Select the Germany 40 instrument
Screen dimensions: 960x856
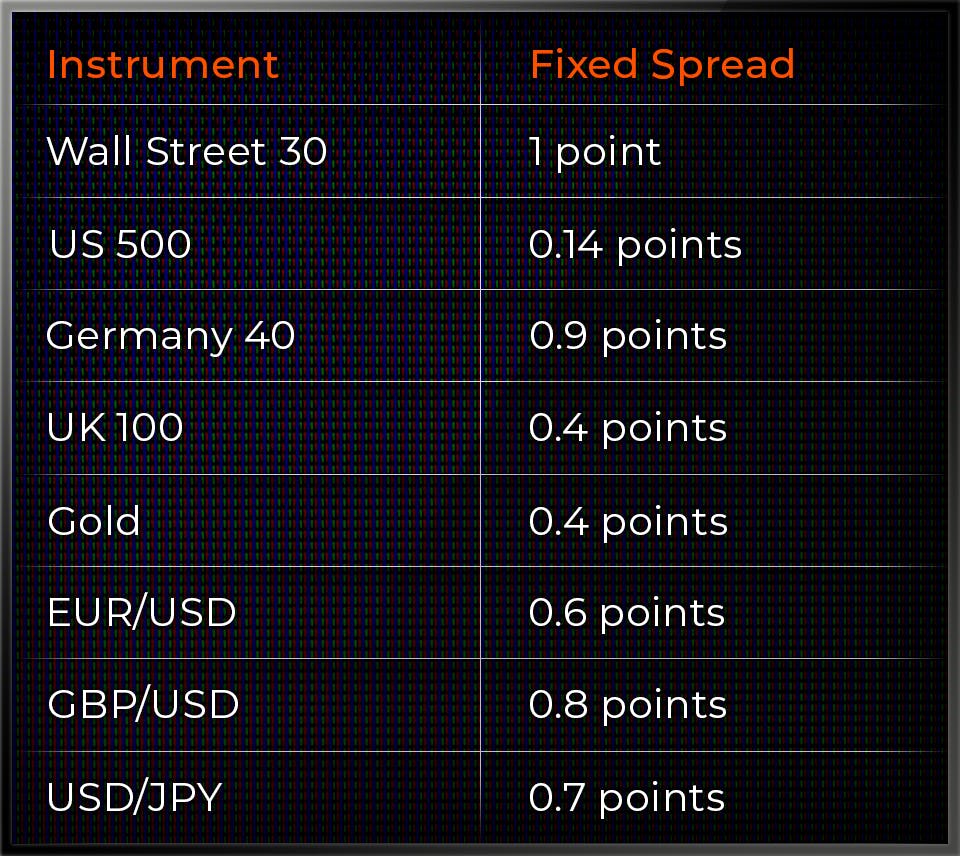click(171, 336)
